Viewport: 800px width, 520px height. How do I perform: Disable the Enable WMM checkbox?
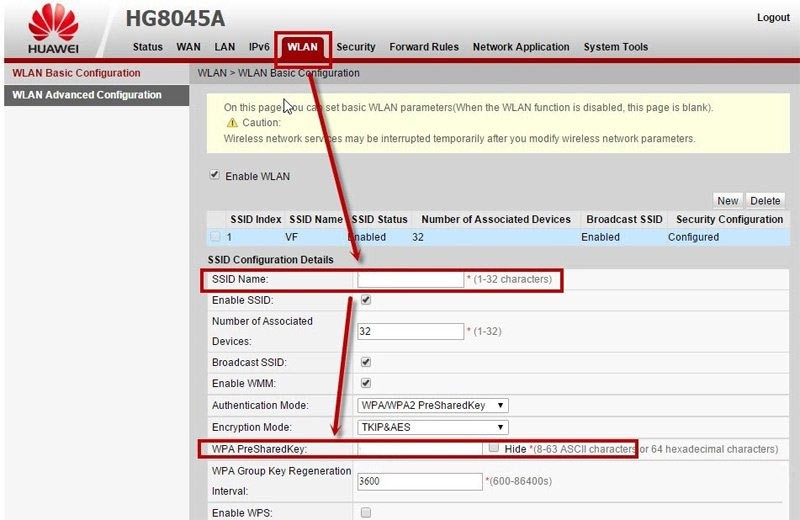pyautogui.click(x=366, y=383)
